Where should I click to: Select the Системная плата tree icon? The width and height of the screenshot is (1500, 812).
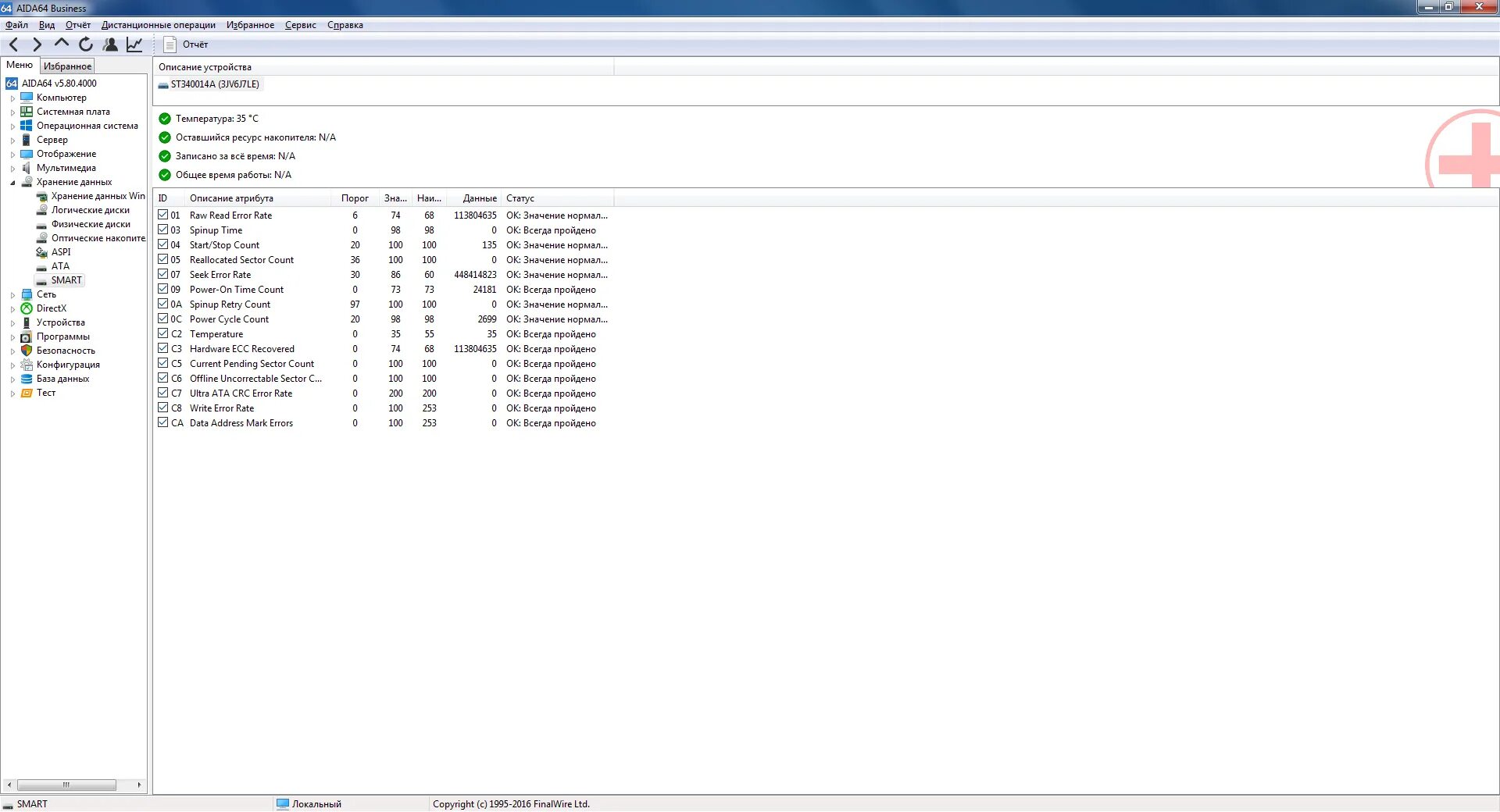[x=27, y=112]
